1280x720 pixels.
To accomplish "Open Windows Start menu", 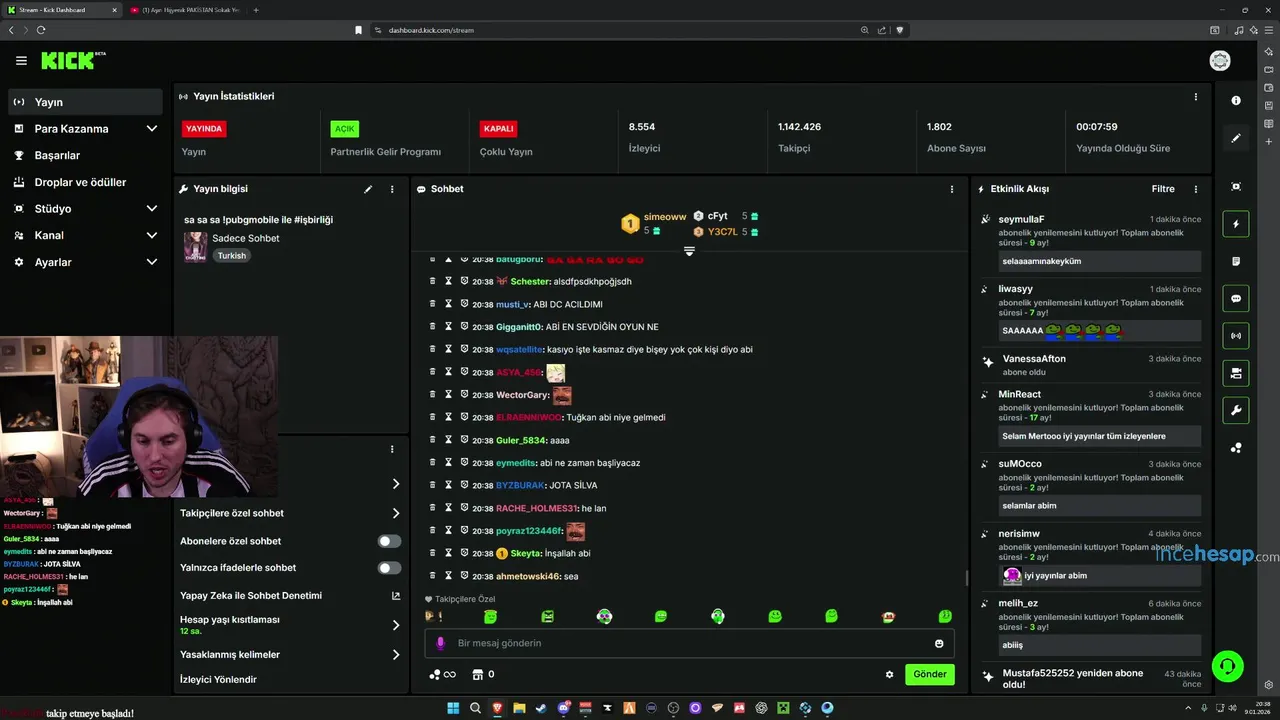I will pos(453,708).
